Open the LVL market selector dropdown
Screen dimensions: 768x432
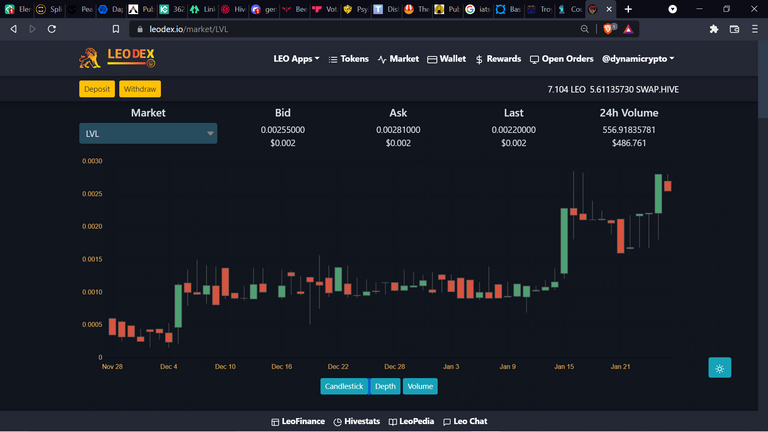(x=148, y=133)
